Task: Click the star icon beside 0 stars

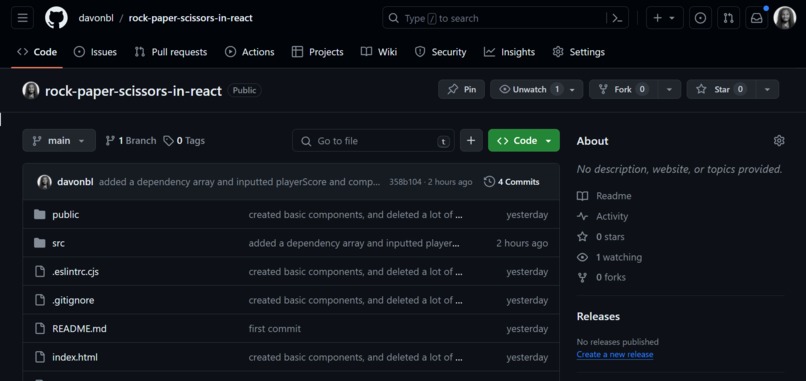Action: coord(582,237)
